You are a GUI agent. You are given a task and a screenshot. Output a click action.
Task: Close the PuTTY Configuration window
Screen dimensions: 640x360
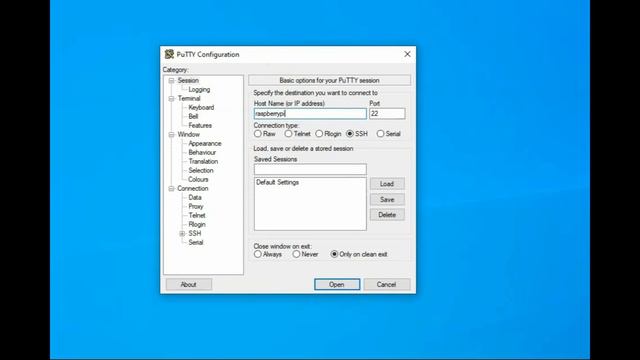click(x=407, y=54)
